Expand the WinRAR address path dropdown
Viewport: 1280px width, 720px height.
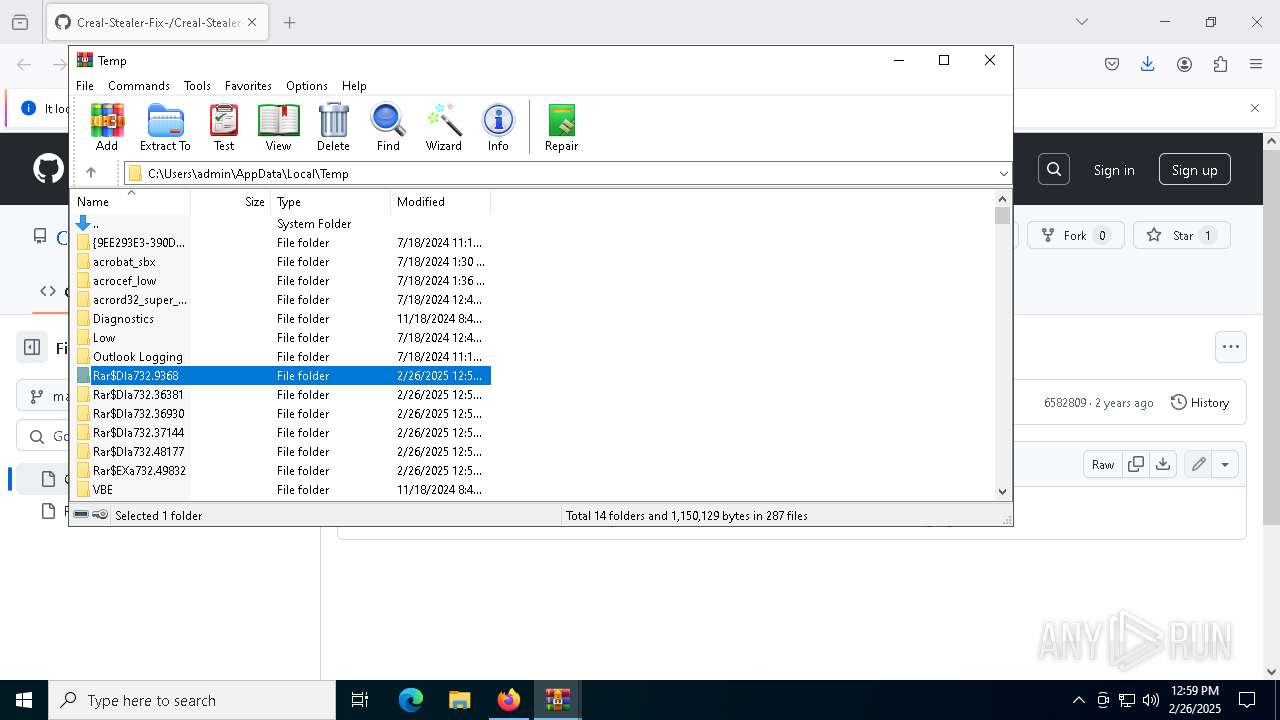(x=1003, y=174)
